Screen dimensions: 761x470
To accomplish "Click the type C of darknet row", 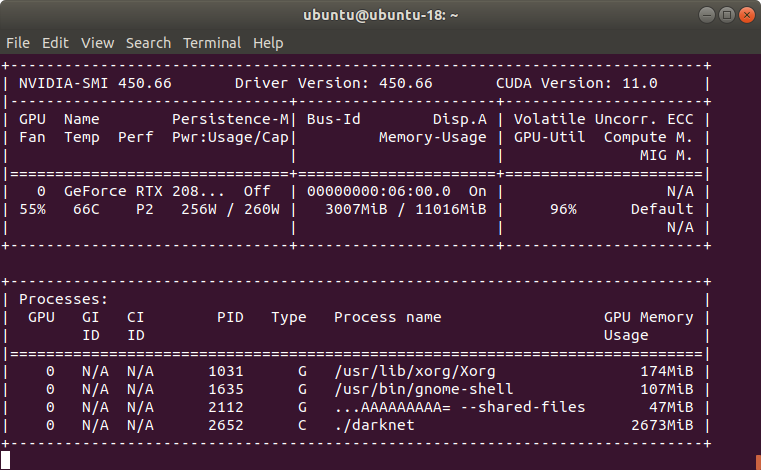I will coord(302,425).
